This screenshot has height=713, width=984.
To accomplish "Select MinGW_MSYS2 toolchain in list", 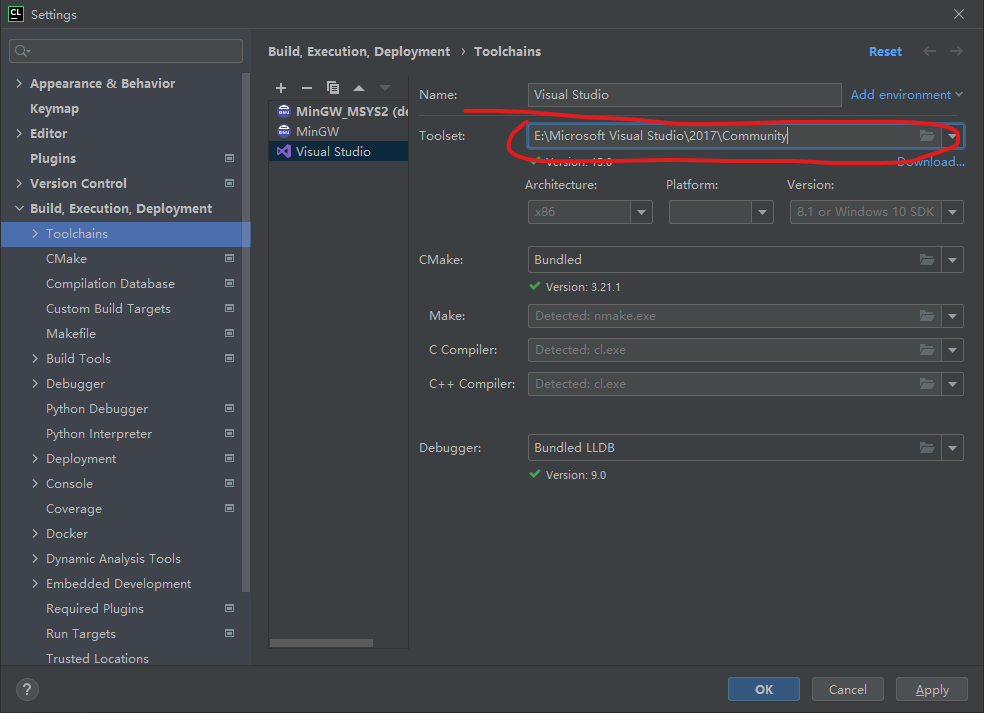I will tap(339, 111).
